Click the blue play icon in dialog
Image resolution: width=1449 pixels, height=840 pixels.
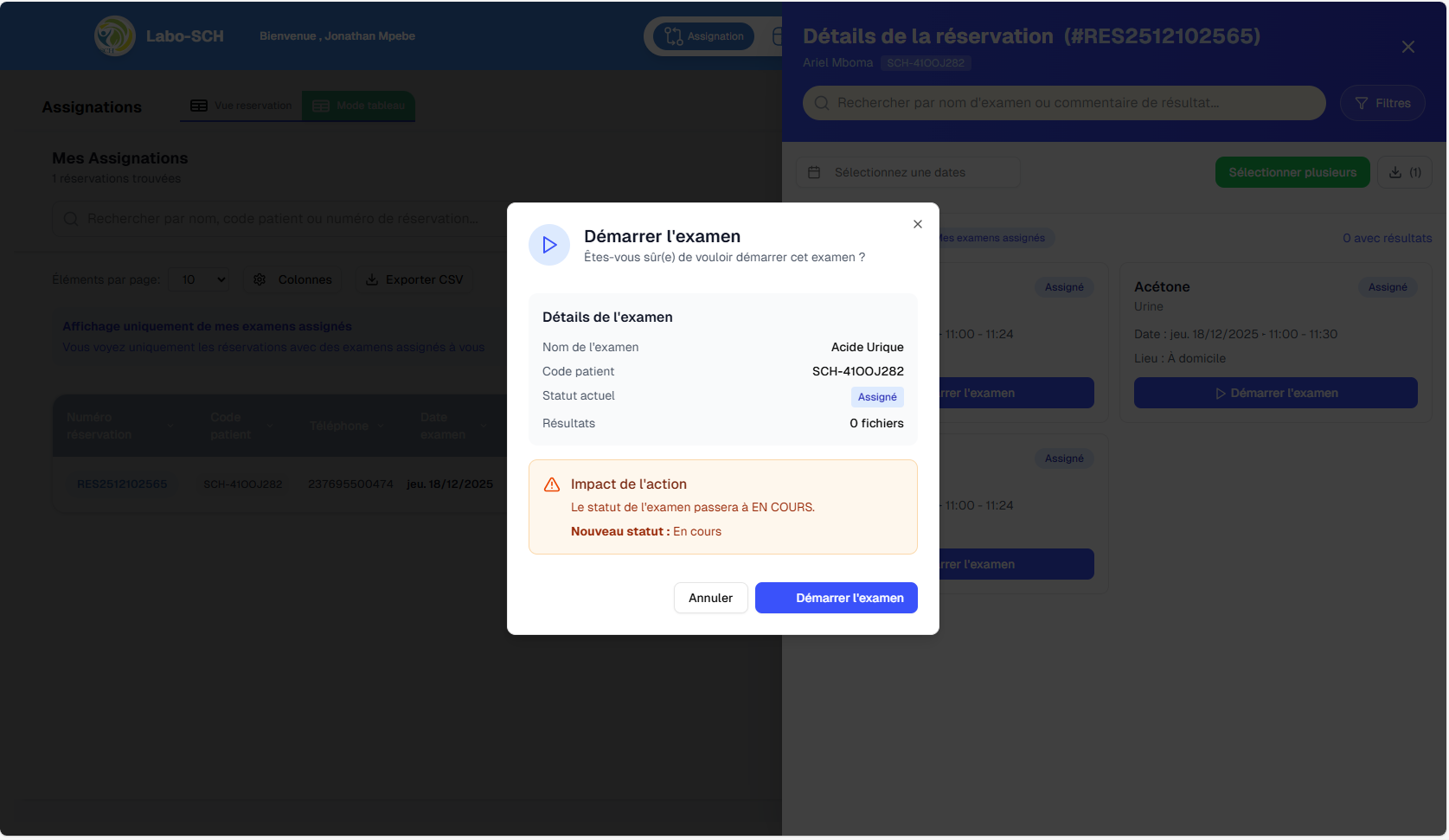click(x=549, y=245)
